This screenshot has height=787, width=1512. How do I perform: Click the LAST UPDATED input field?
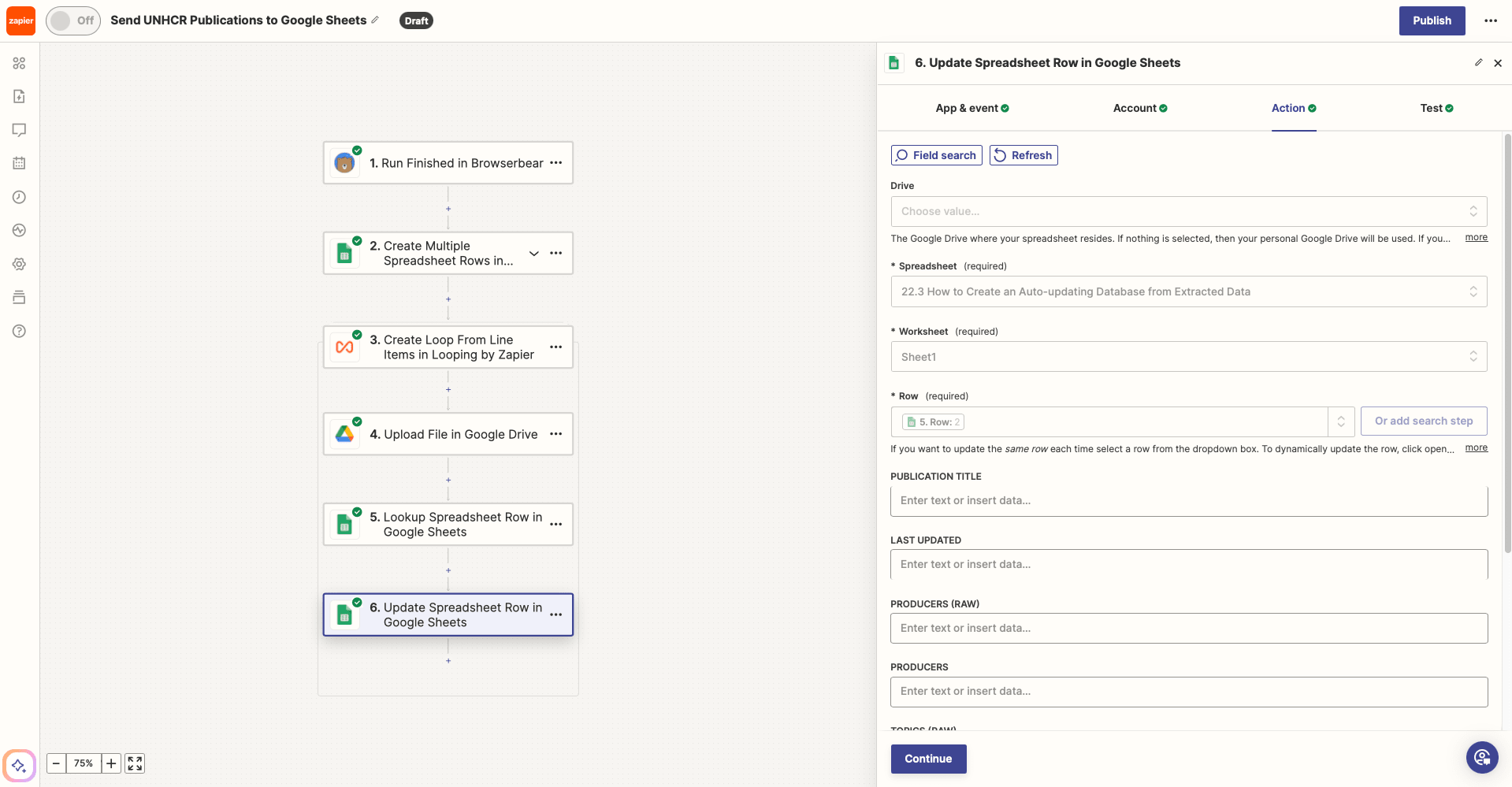coord(1188,564)
